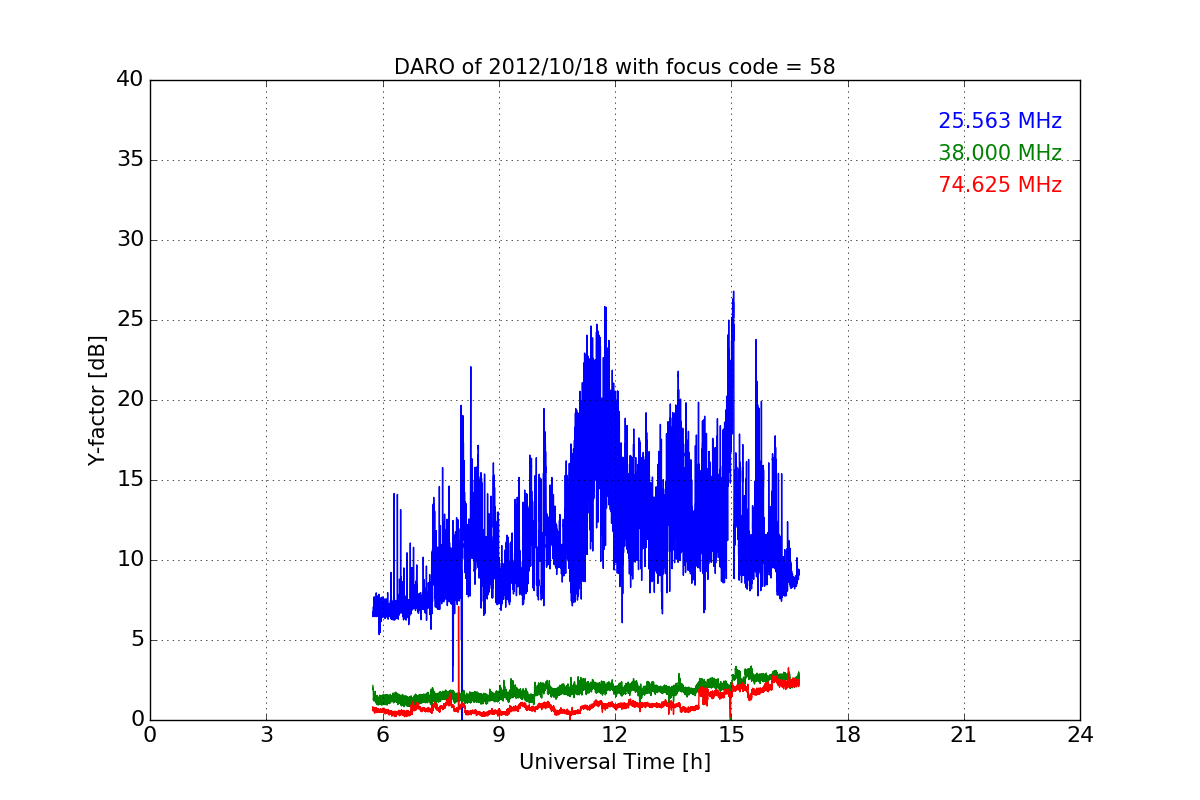The height and width of the screenshot is (800, 1200).
Task: Click the Universal Time [h] axis label
Action: coord(614,762)
